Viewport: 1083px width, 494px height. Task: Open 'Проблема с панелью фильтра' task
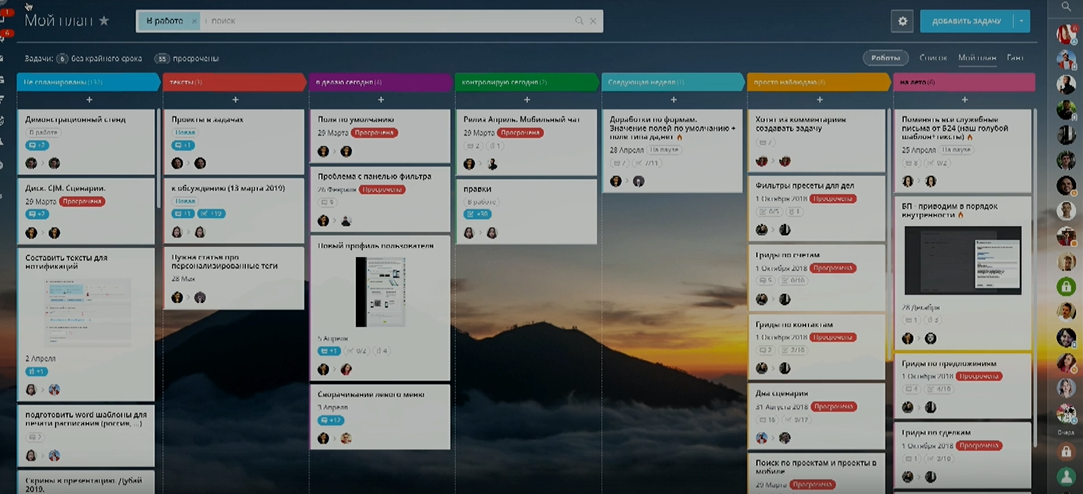[374, 176]
